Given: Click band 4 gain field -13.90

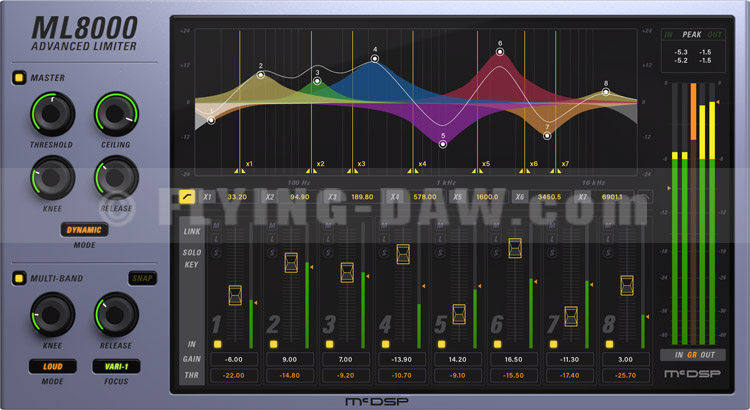Looking at the screenshot, I should coord(402,359).
